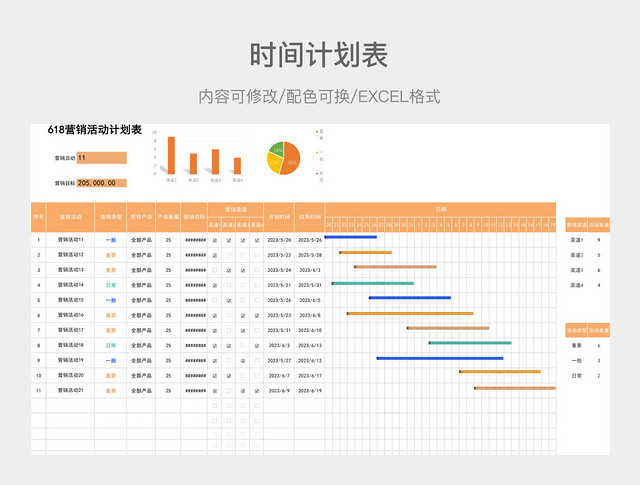Toggle 渠道4 checkbox in 营销活动11 row

coord(257,240)
